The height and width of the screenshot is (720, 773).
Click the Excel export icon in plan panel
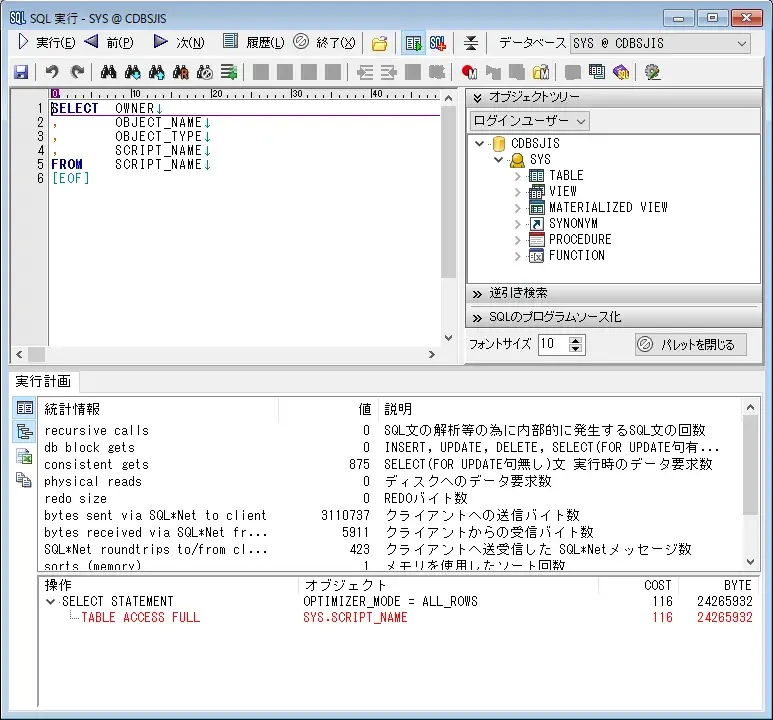point(25,456)
